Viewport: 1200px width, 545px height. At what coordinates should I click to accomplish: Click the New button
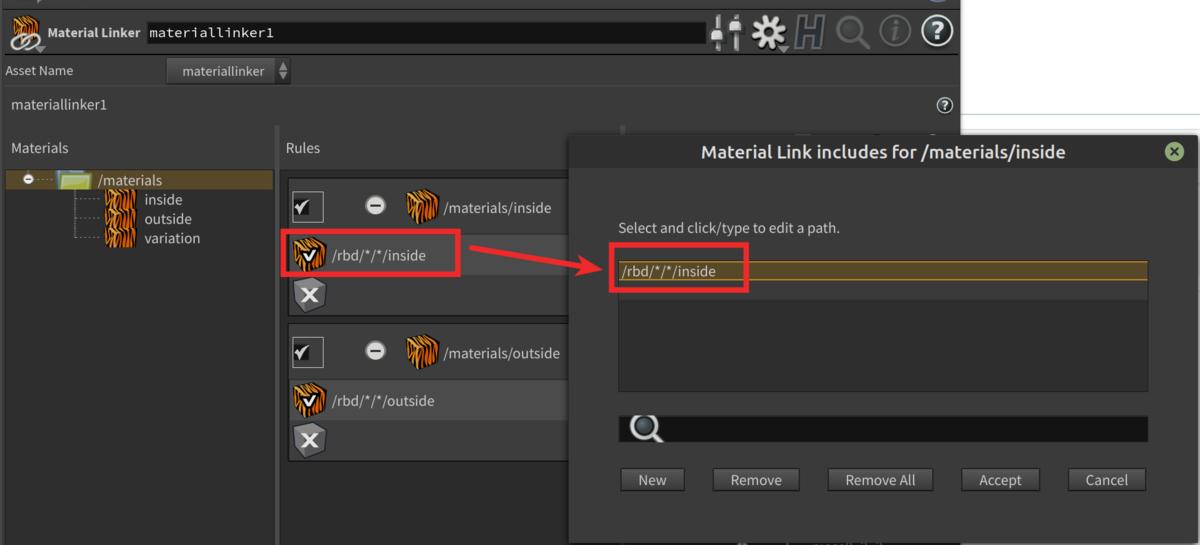[652, 480]
